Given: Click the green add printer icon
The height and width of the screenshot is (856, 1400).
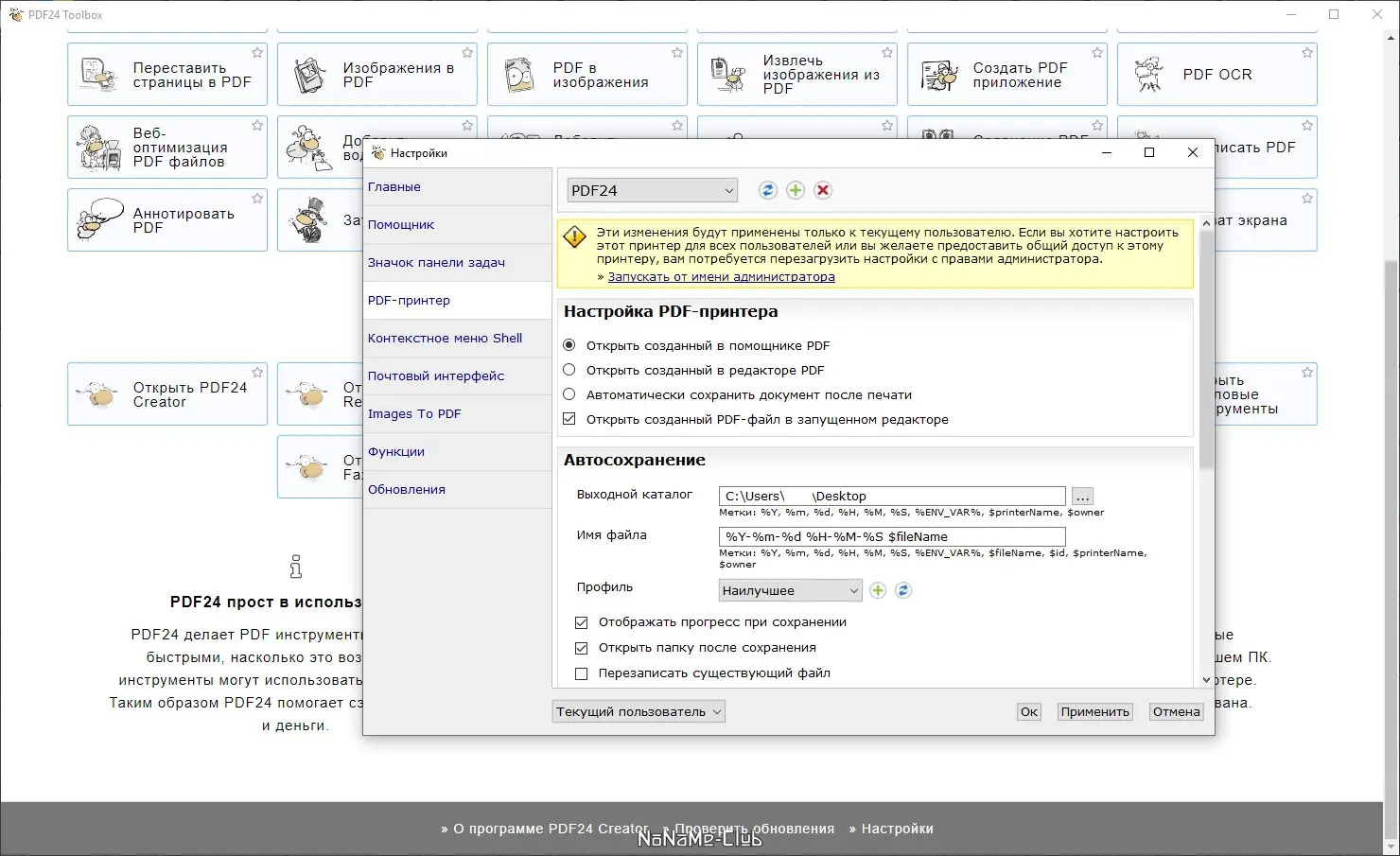Looking at the screenshot, I should (796, 190).
